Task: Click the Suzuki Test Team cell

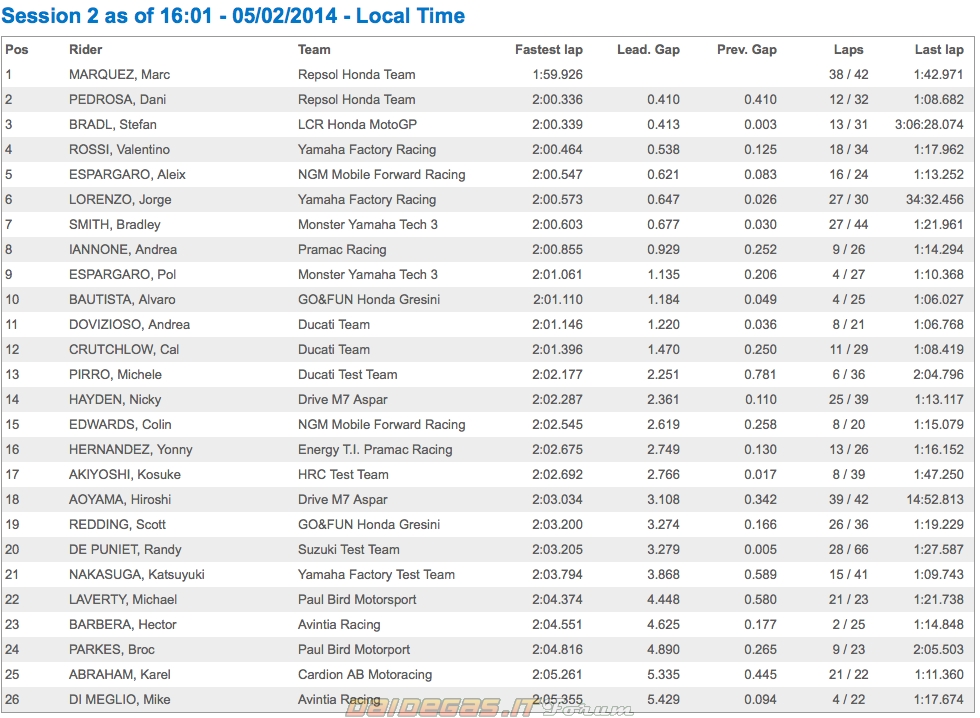Action: [x=348, y=549]
